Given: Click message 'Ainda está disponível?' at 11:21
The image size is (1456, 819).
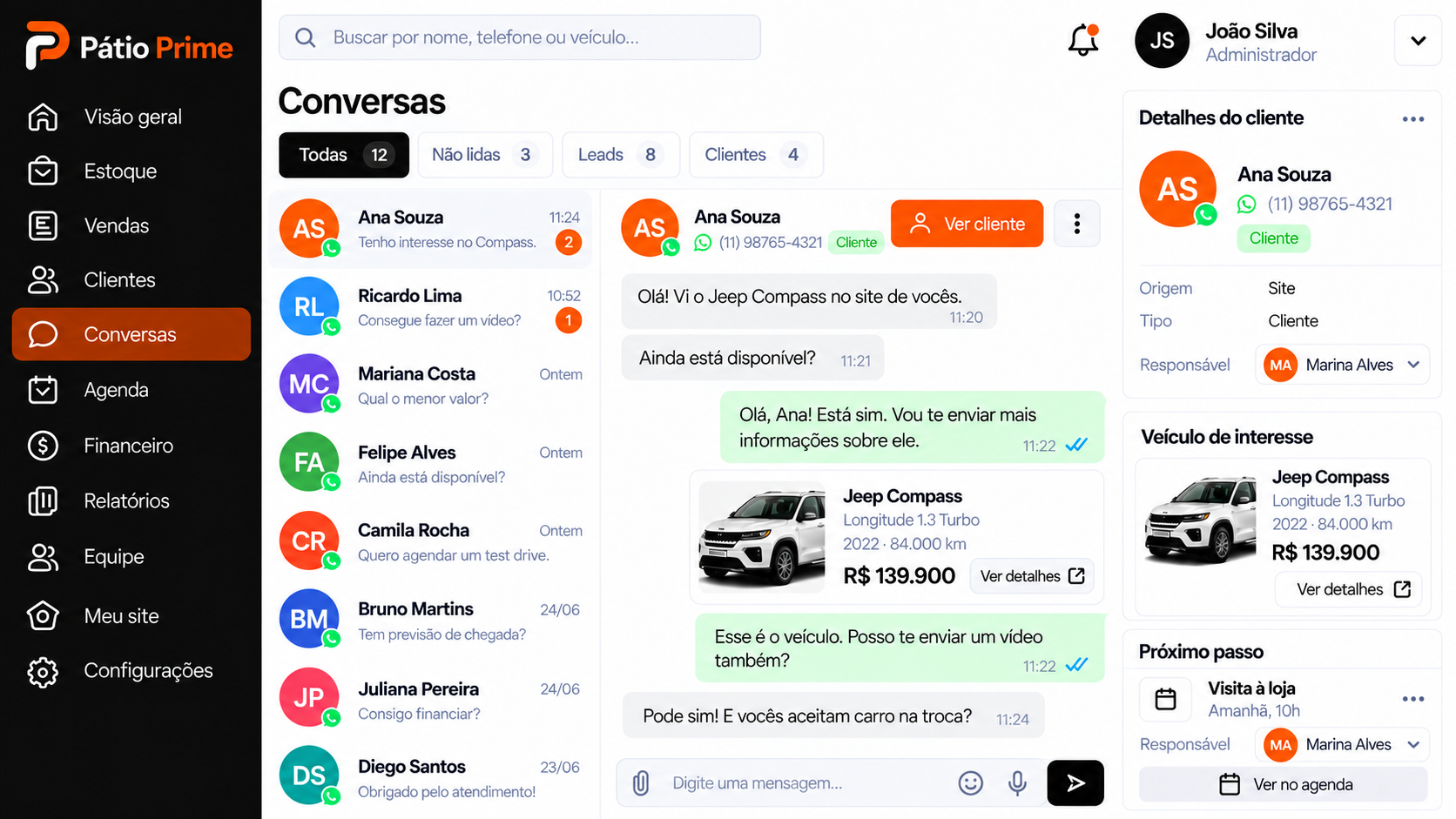Looking at the screenshot, I should pos(752,358).
